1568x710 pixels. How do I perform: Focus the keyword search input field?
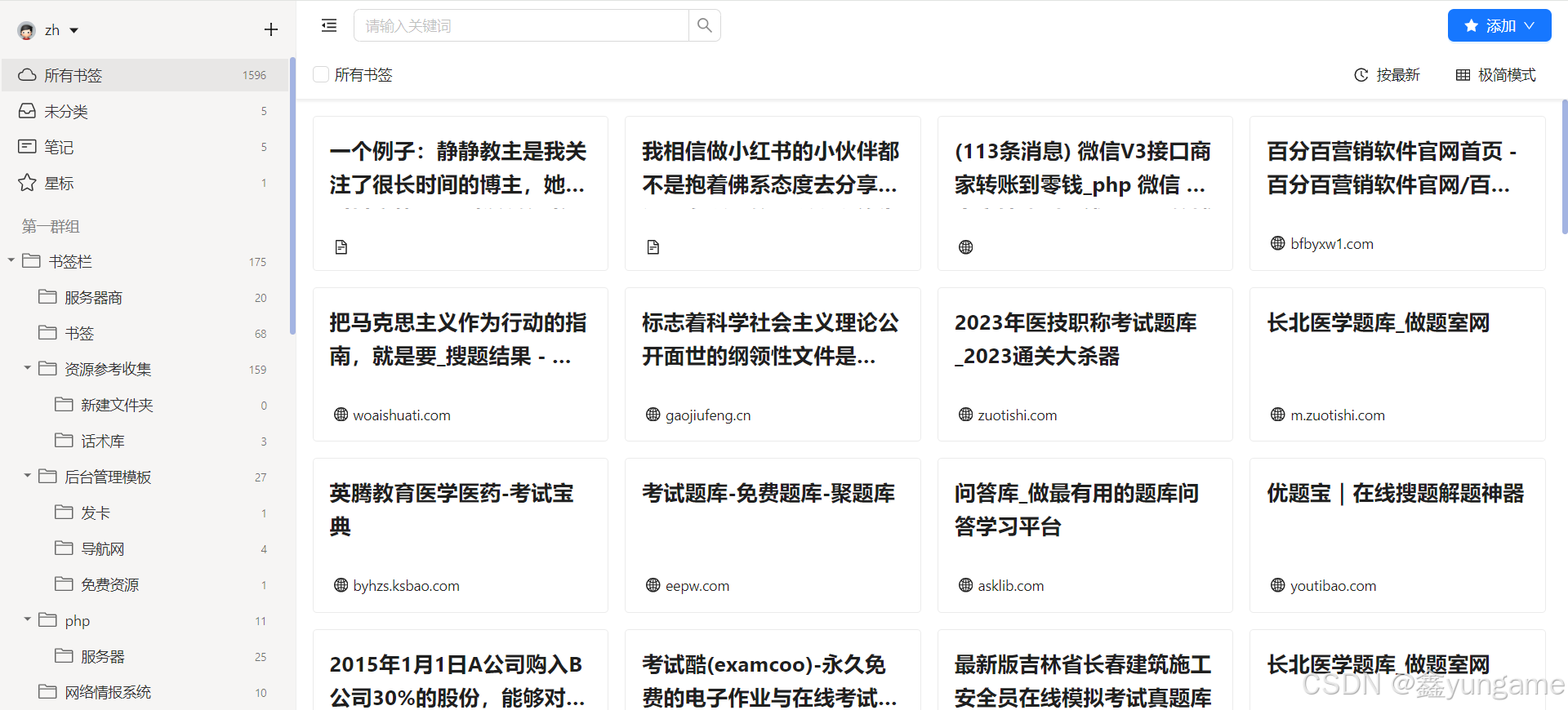[x=522, y=25]
